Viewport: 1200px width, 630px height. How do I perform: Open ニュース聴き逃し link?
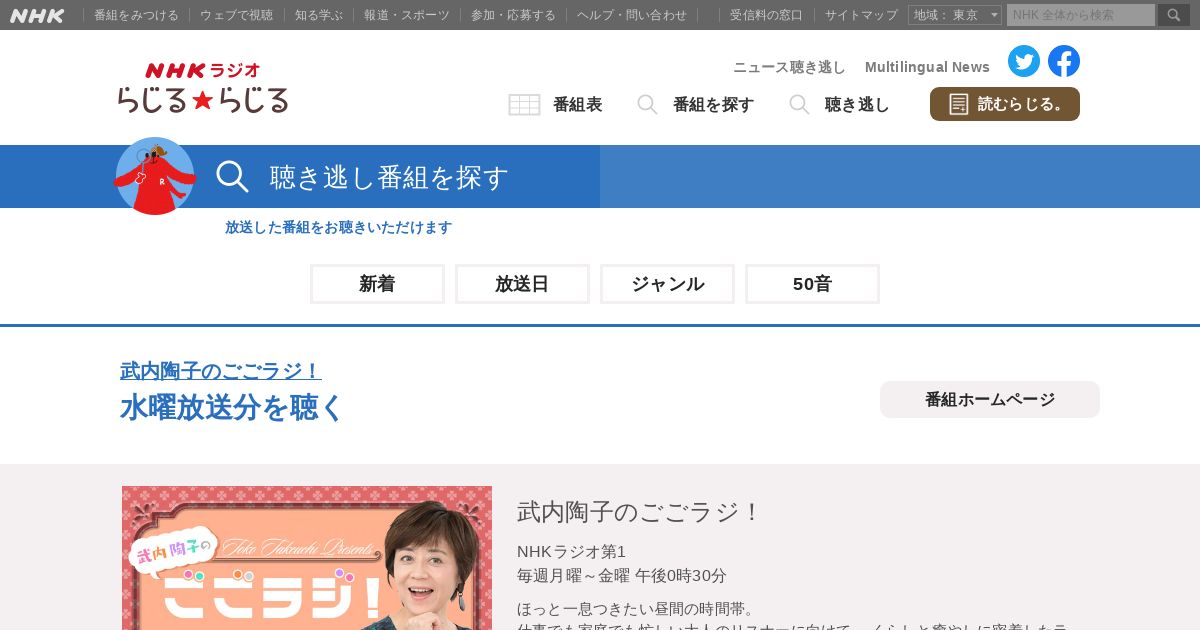click(789, 67)
